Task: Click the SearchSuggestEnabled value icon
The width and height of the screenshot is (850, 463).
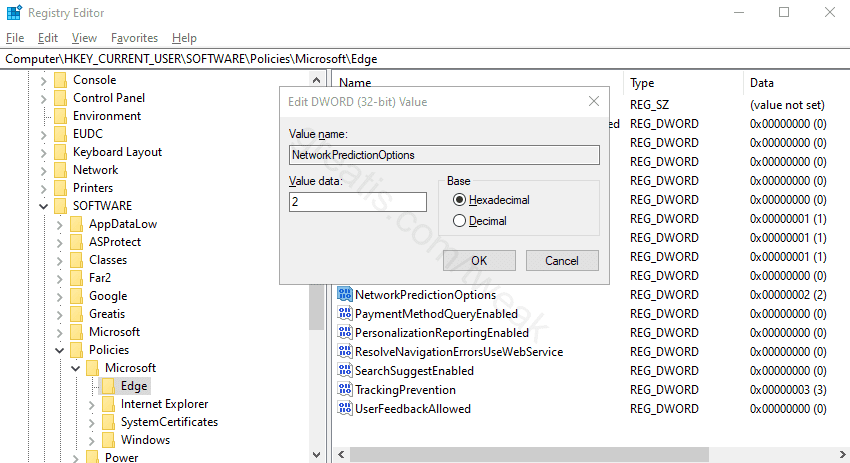Action: click(345, 371)
